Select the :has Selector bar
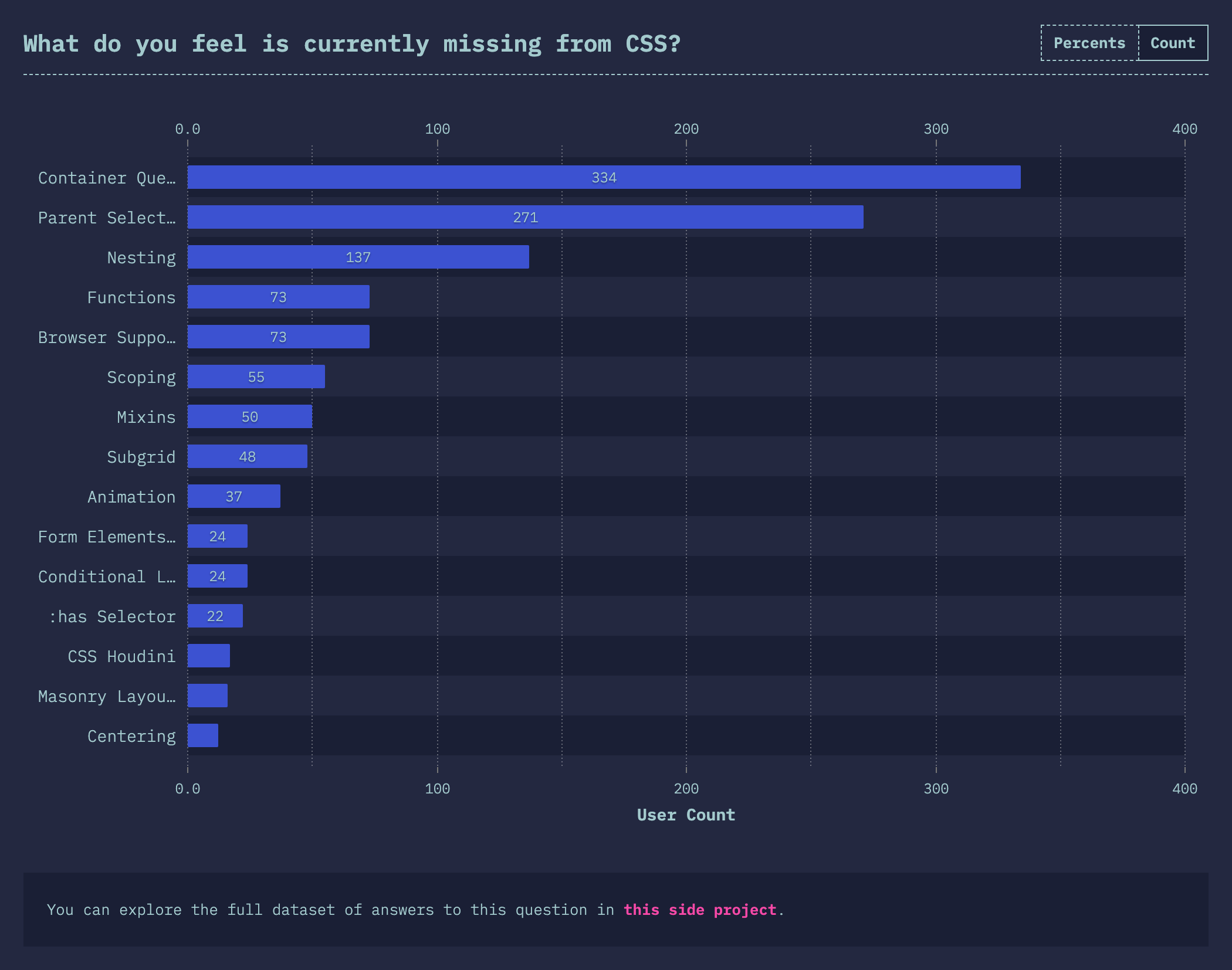Viewport: 1232px width, 970px height. [x=215, y=616]
